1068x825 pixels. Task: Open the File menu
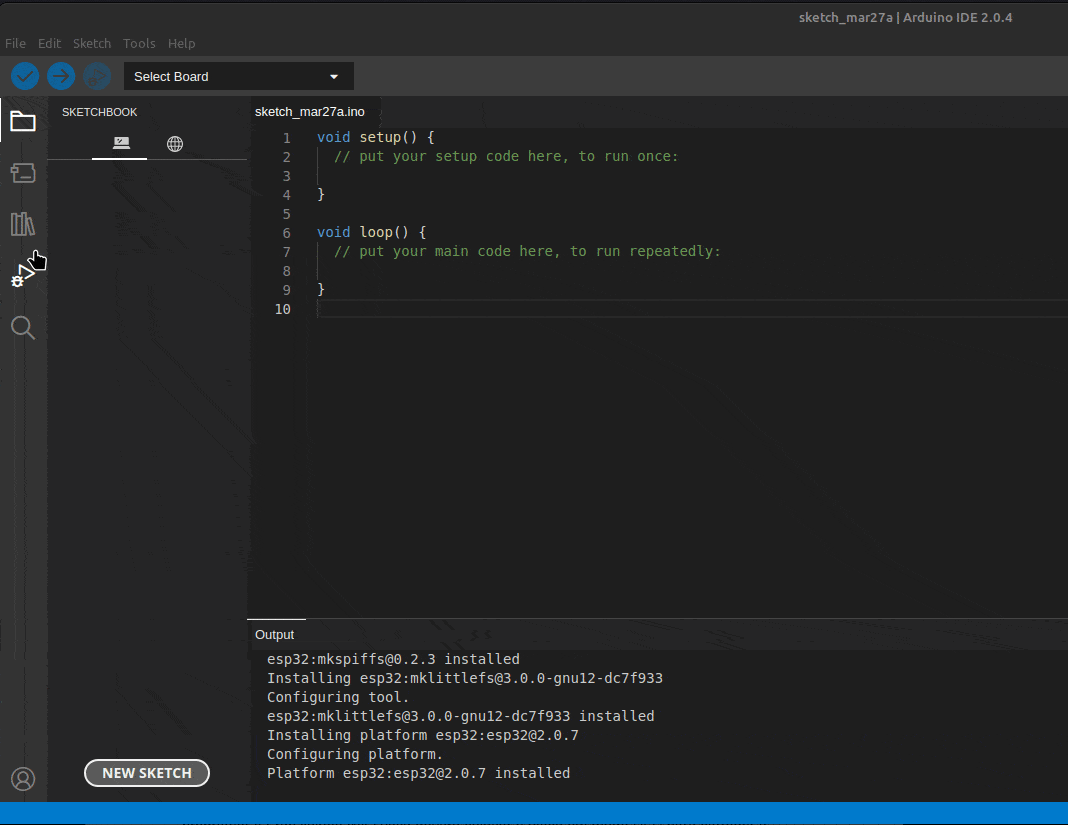pyautogui.click(x=15, y=44)
